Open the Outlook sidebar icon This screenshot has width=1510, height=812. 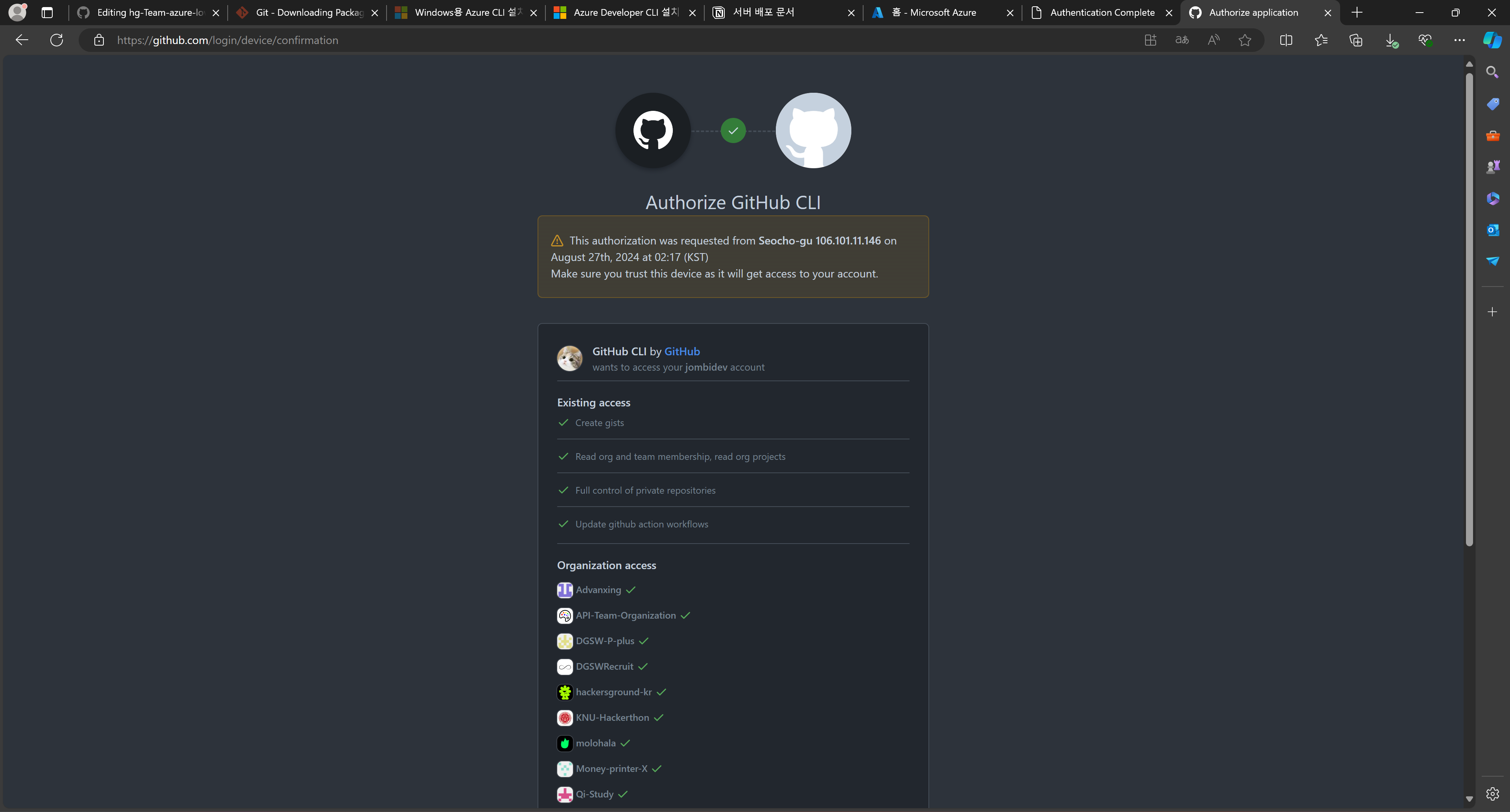pos(1492,230)
